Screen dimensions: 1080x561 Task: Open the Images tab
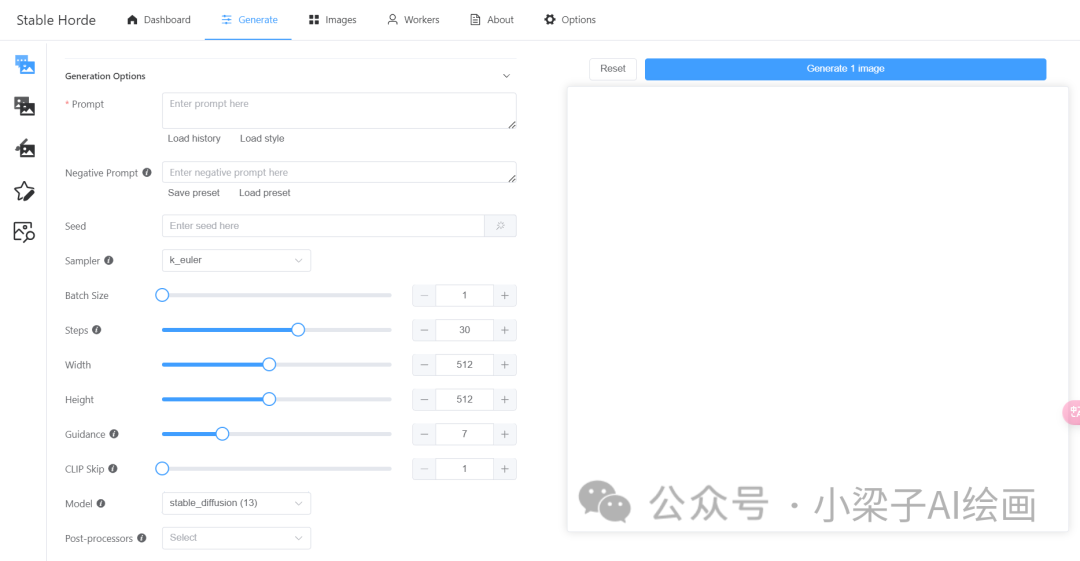click(x=333, y=20)
